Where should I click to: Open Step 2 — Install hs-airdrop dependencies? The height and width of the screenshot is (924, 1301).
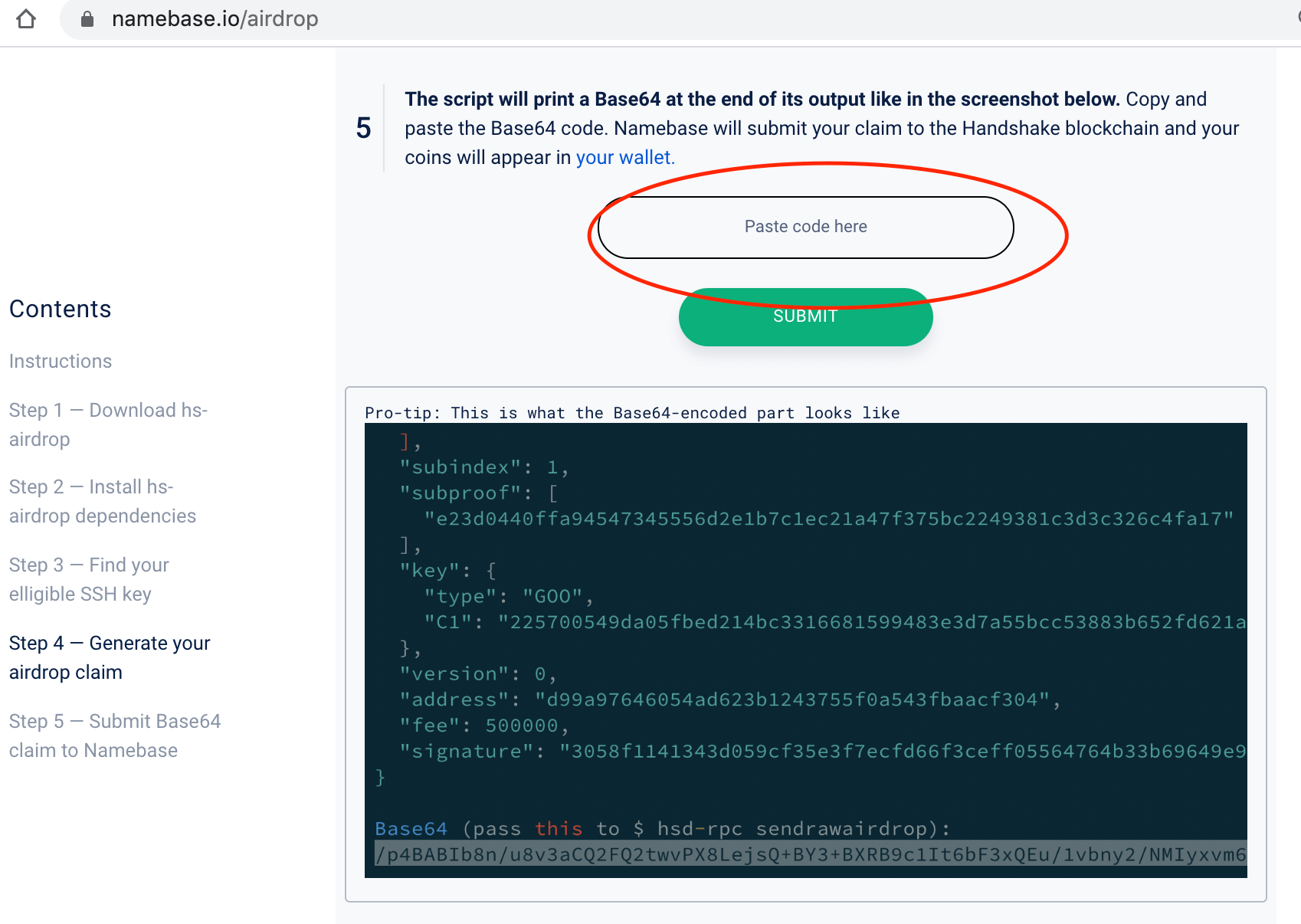(x=103, y=501)
